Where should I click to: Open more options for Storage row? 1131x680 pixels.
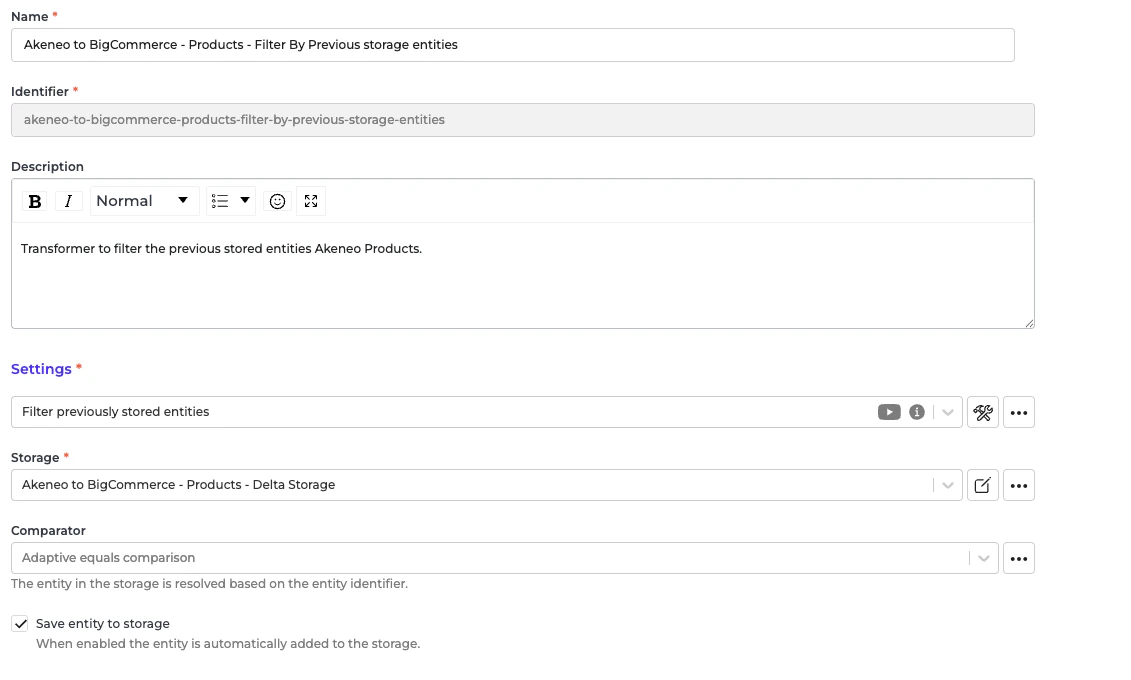coord(1018,485)
